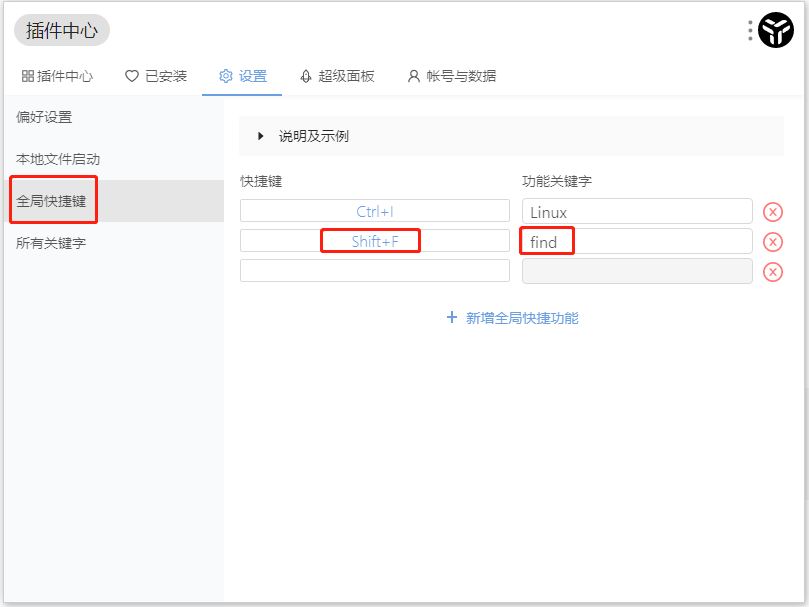Open the three-dot overflow menu
The height and width of the screenshot is (607, 809).
(748, 29)
